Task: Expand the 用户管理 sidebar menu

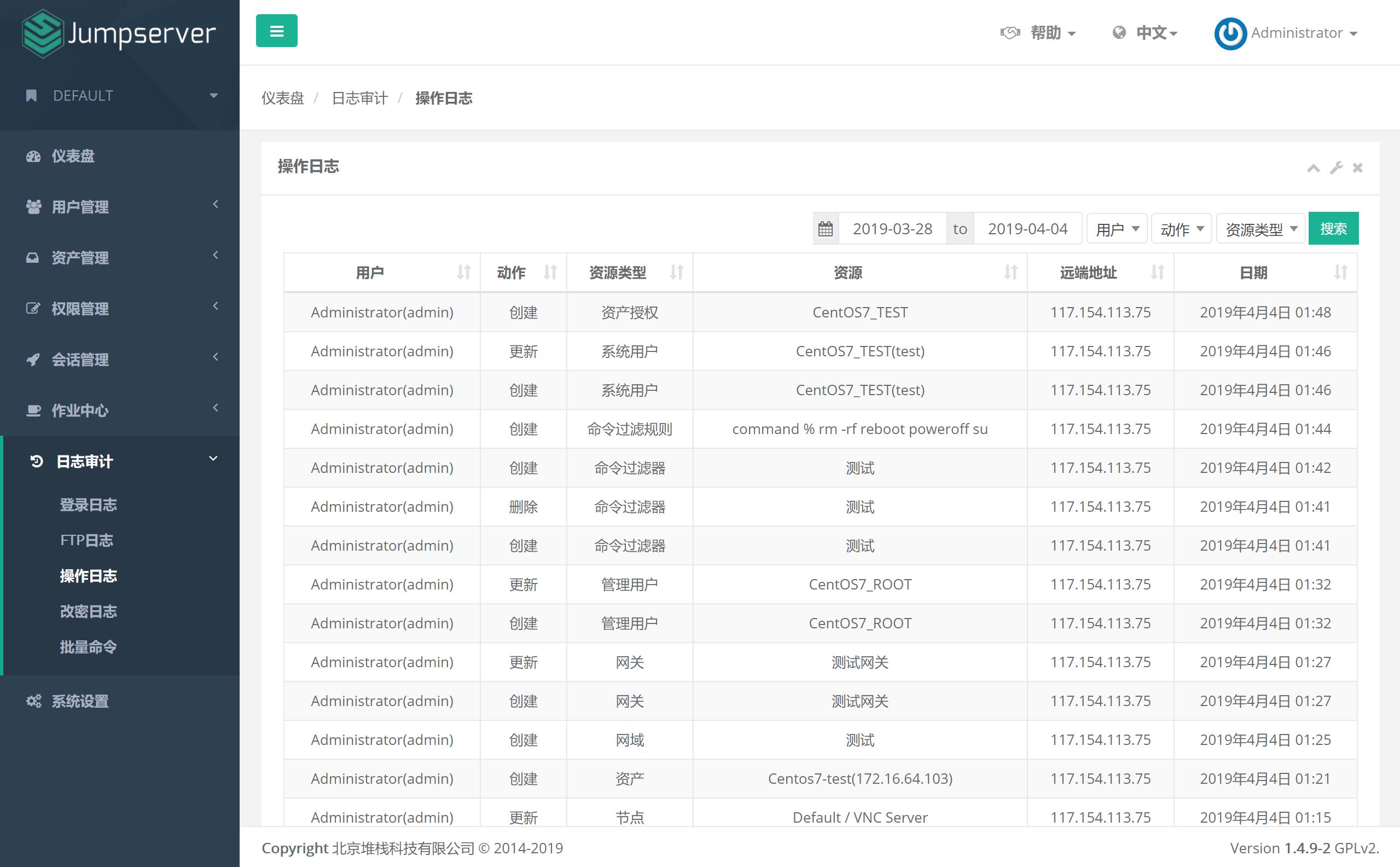Action: 120,206
